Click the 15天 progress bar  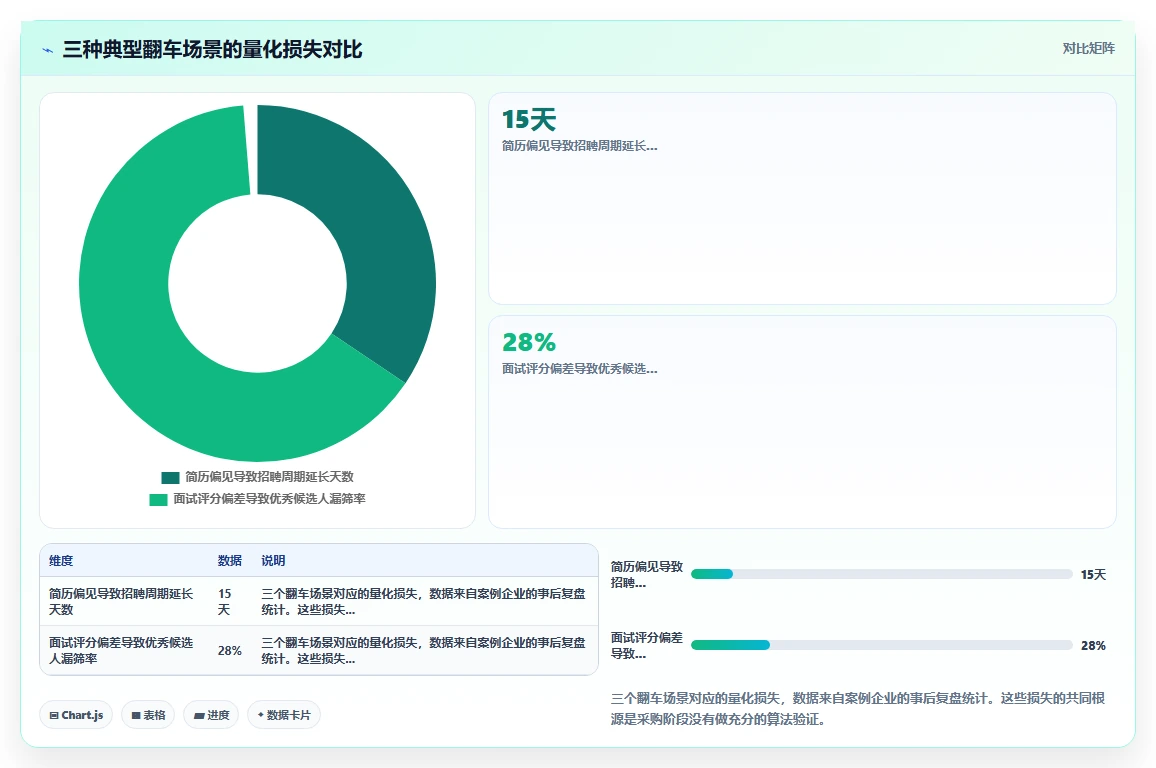(881, 574)
